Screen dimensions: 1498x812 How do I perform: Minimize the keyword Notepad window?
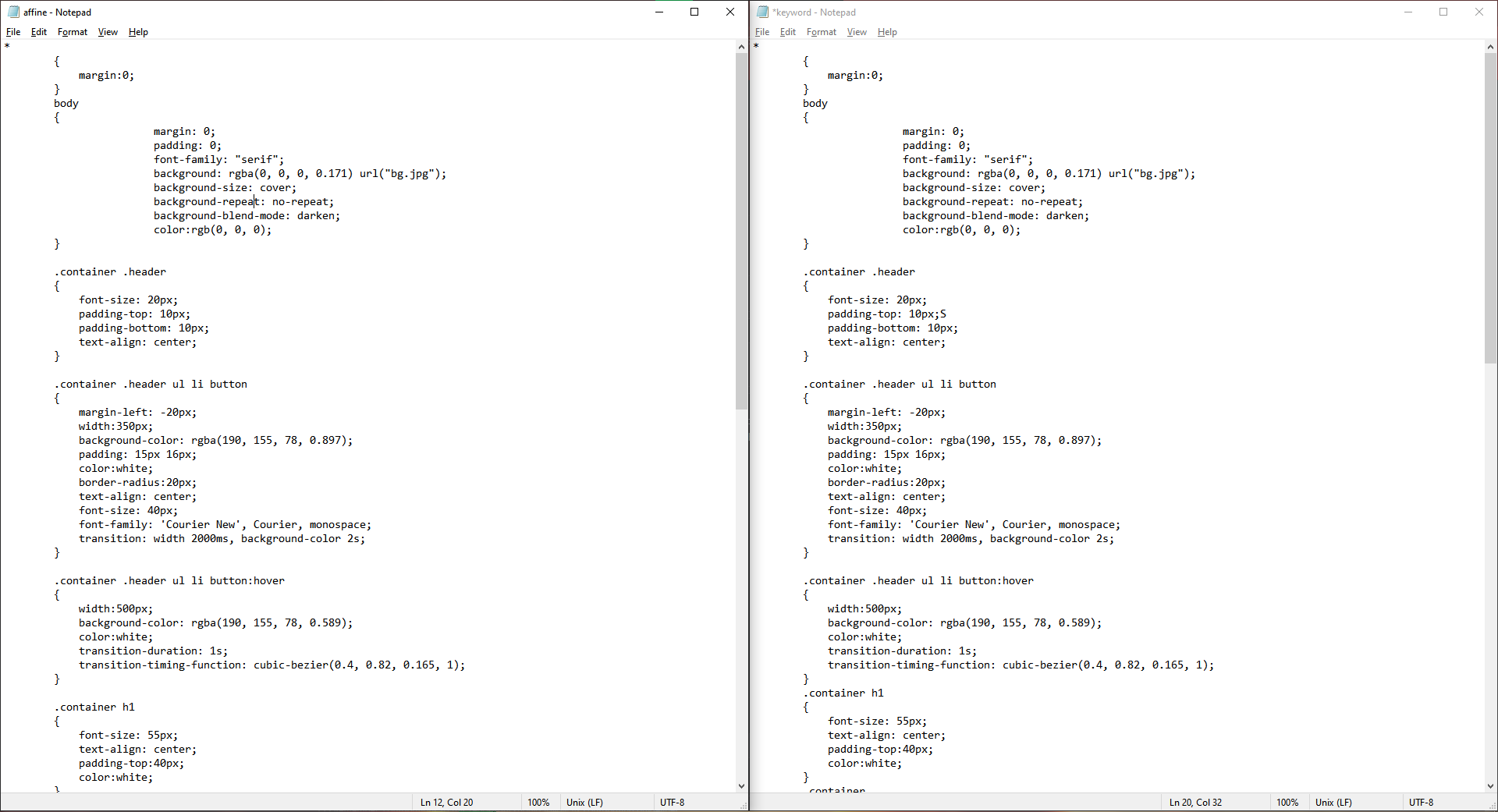(x=1408, y=12)
